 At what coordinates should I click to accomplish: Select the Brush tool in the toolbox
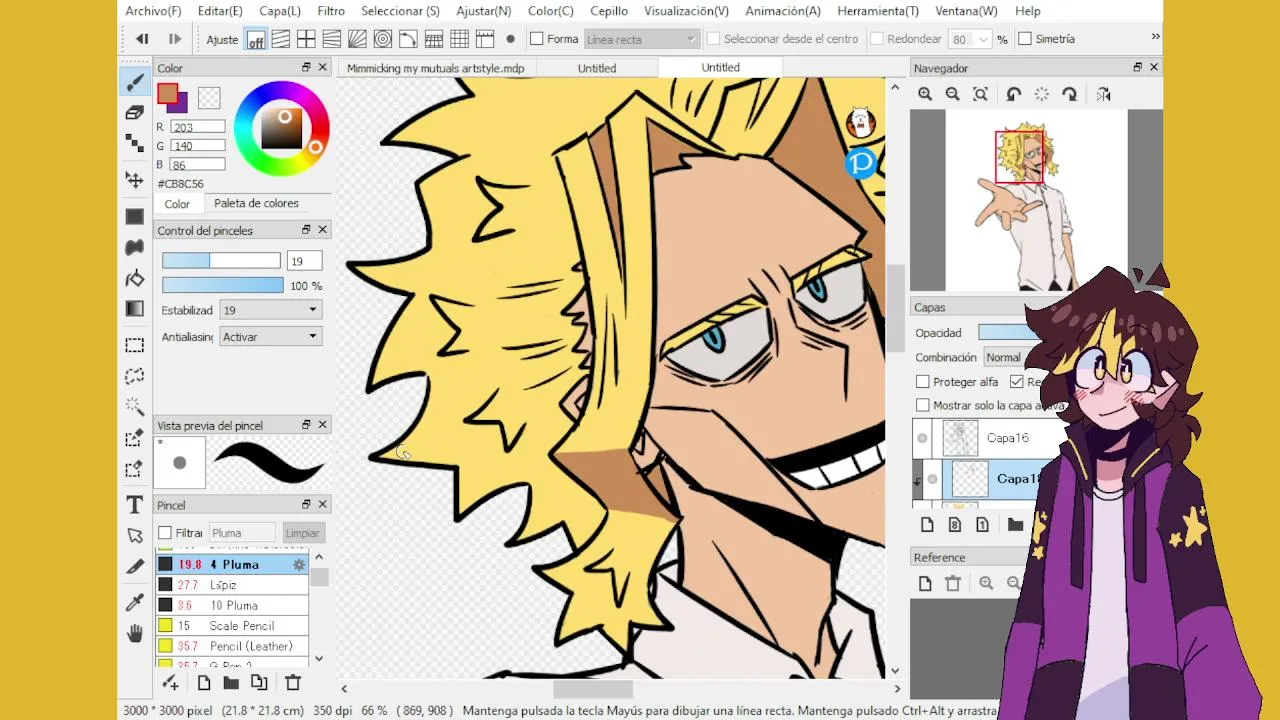click(135, 81)
